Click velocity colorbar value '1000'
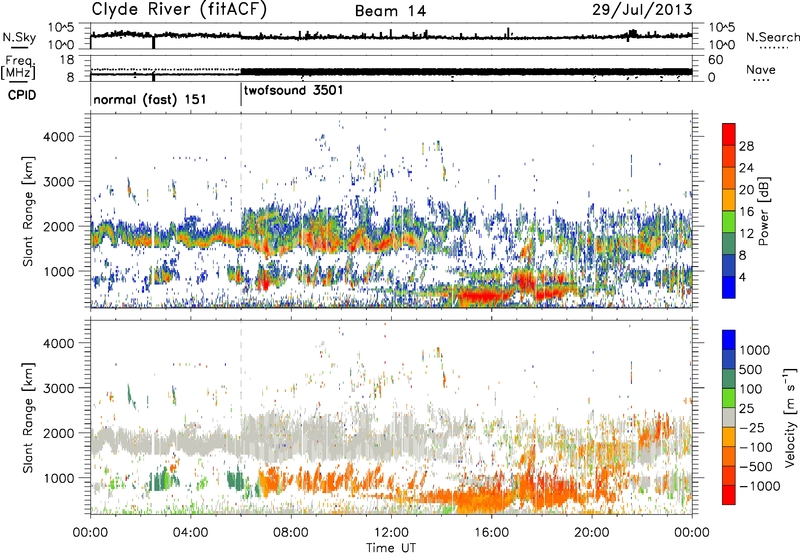The image size is (800, 554). pyautogui.click(x=754, y=350)
